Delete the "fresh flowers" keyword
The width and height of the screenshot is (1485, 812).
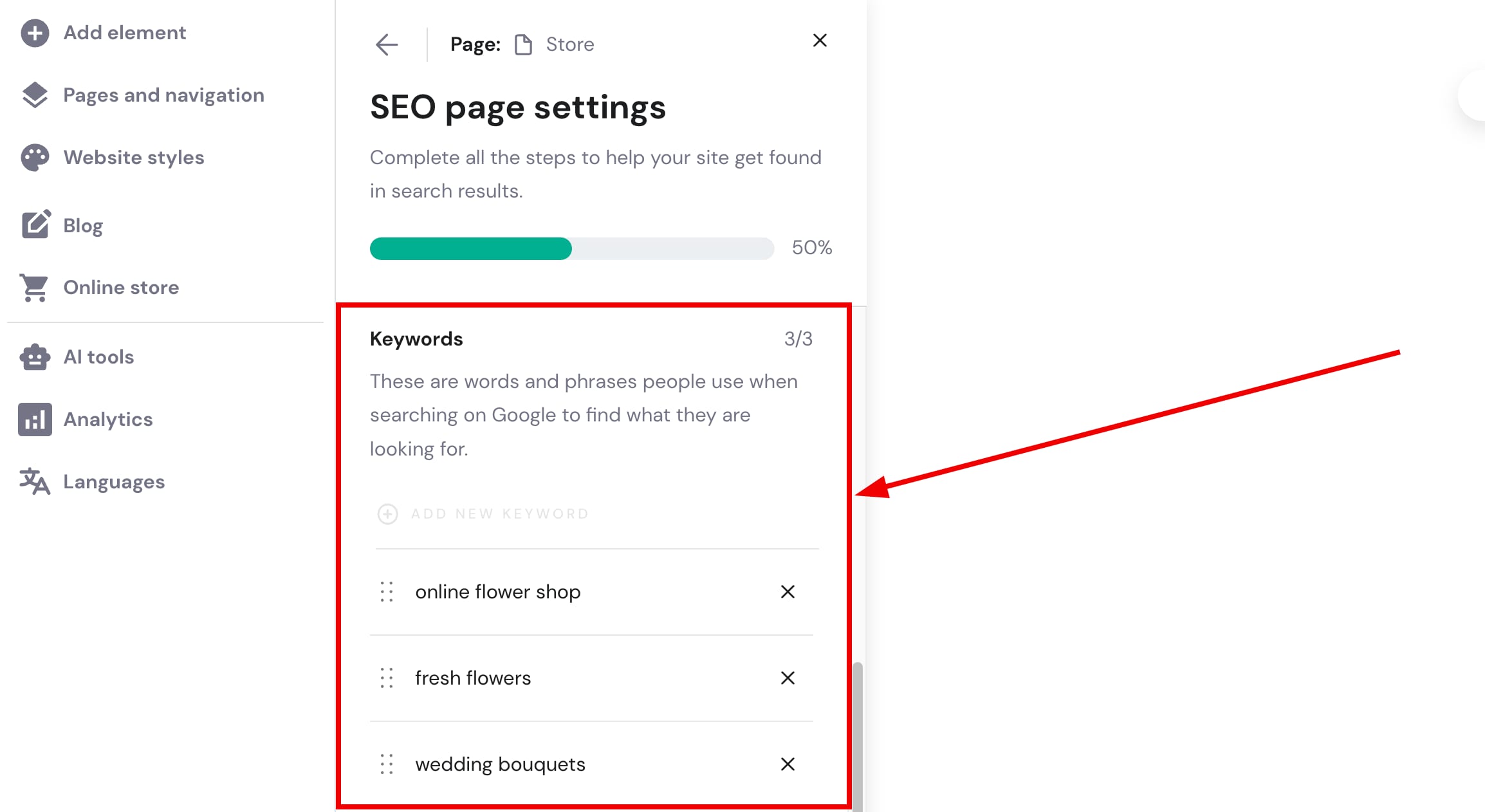pyautogui.click(x=788, y=678)
